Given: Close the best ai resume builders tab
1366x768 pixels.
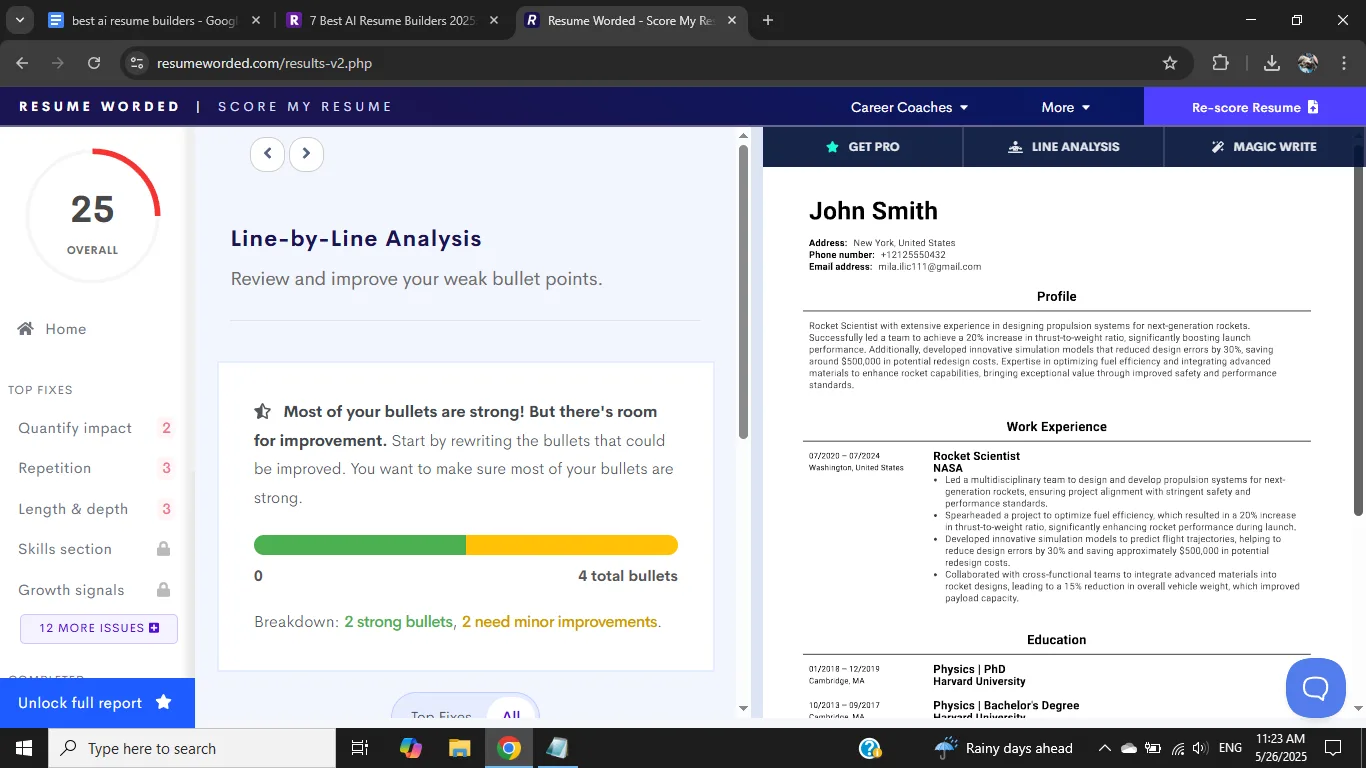Looking at the screenshot, I should (257, 20).
